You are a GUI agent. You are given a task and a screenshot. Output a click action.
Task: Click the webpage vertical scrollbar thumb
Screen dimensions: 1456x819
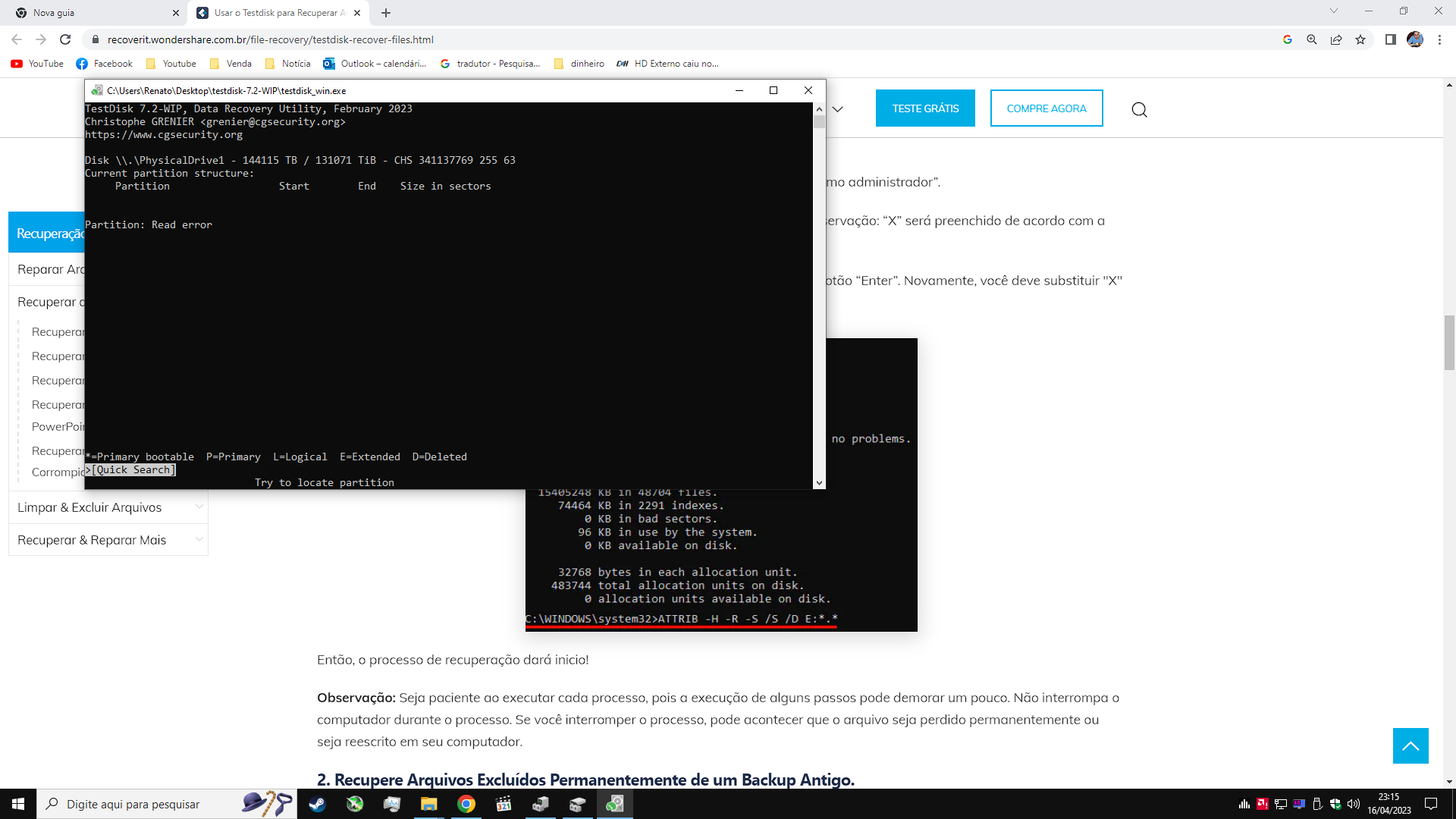tap(1449, 342)
